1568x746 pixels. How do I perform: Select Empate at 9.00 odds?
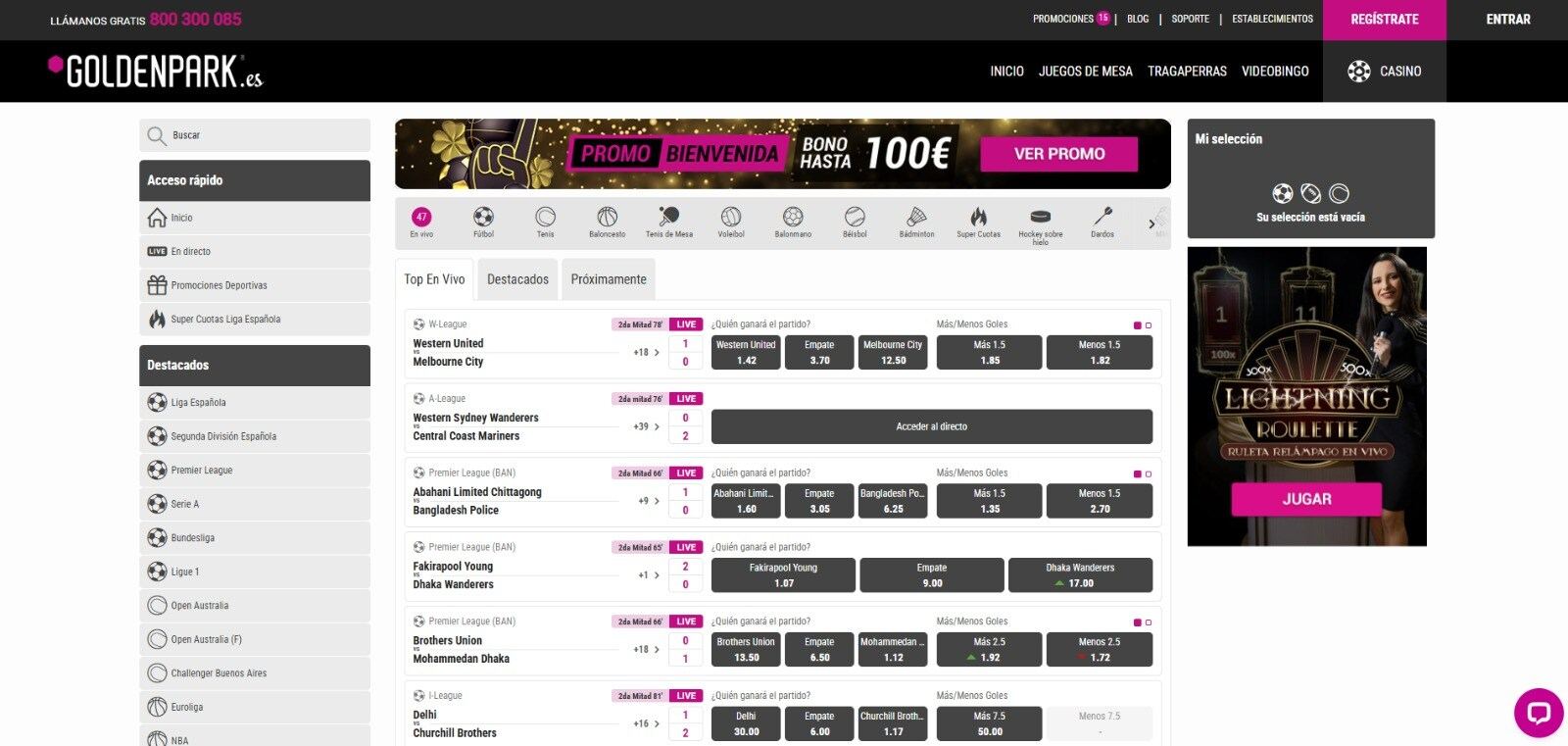coord(932,575)
